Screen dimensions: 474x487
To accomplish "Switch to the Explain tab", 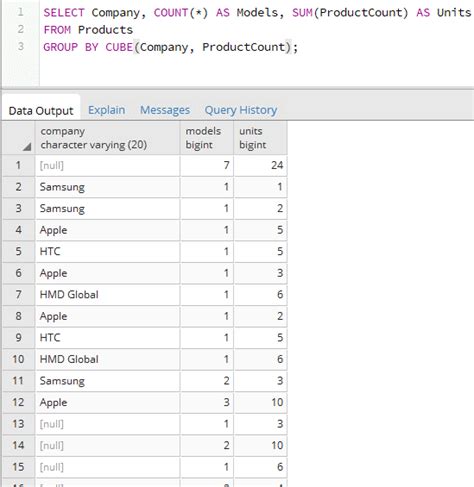I will click(107, 110).
